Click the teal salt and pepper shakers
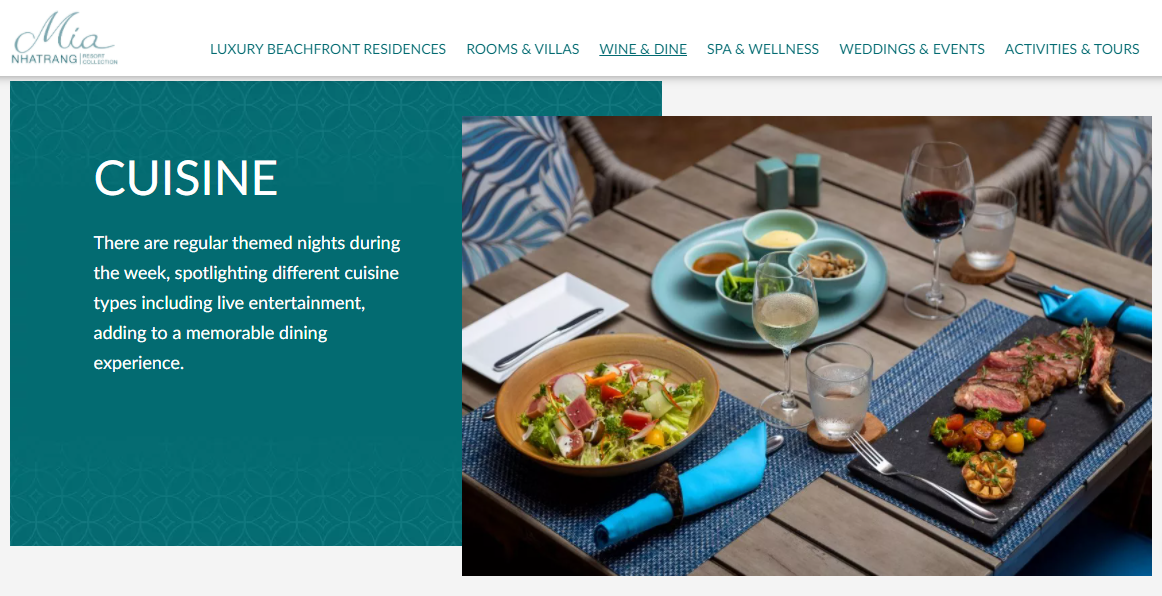 pos(788,180)
